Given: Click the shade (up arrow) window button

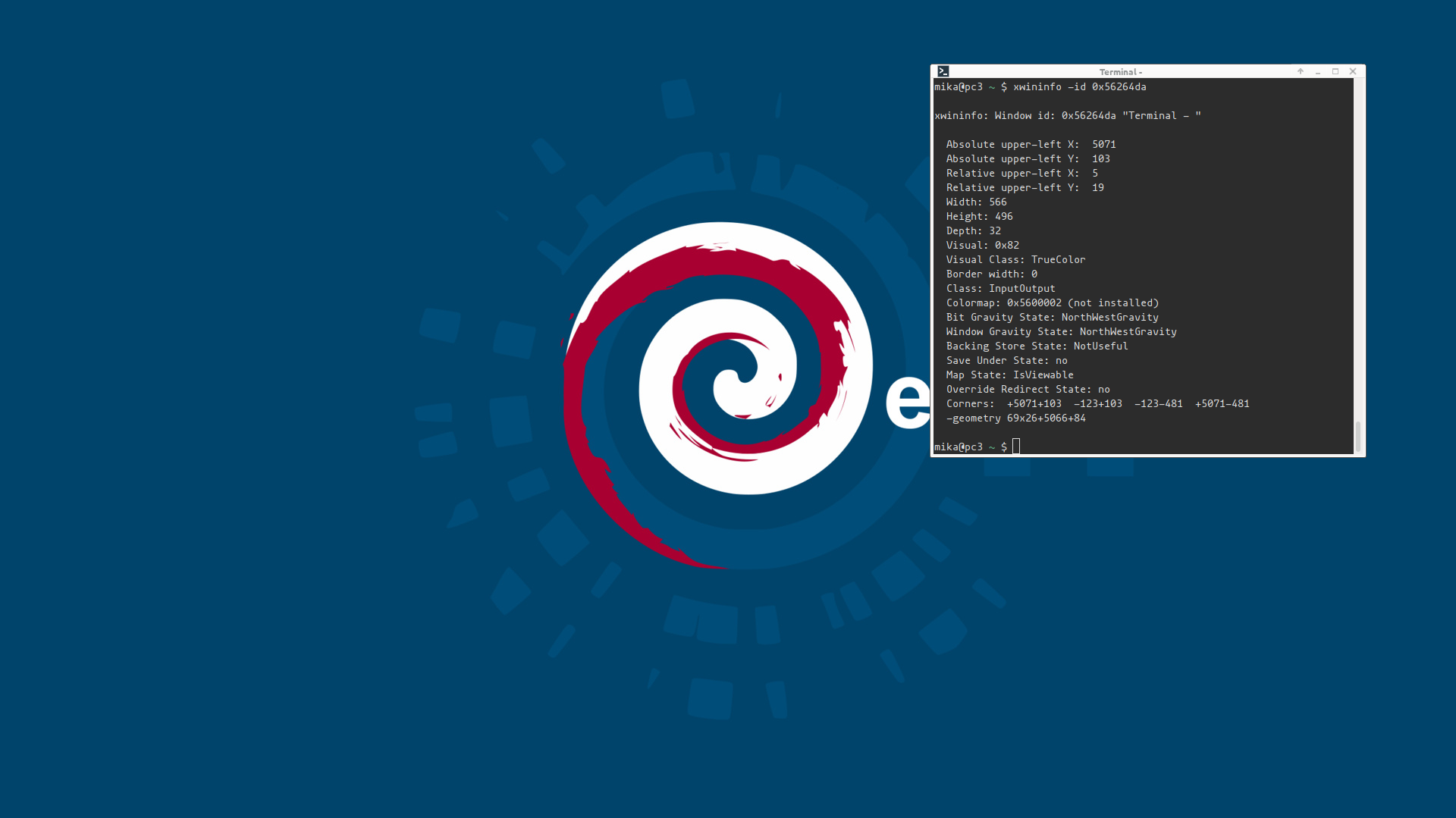Looking at the screenshot, I should (x=1300, y=71).
